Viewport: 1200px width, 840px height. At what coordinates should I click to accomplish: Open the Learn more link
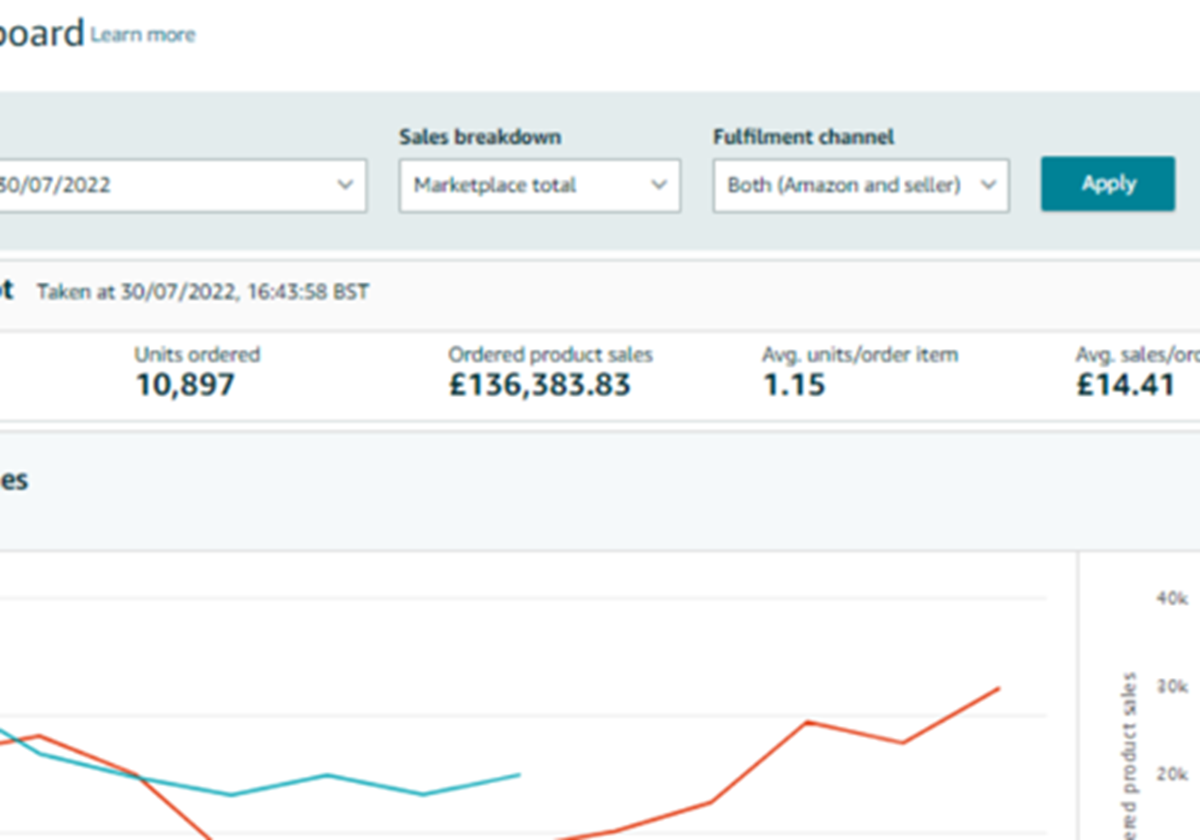(143, 35)
